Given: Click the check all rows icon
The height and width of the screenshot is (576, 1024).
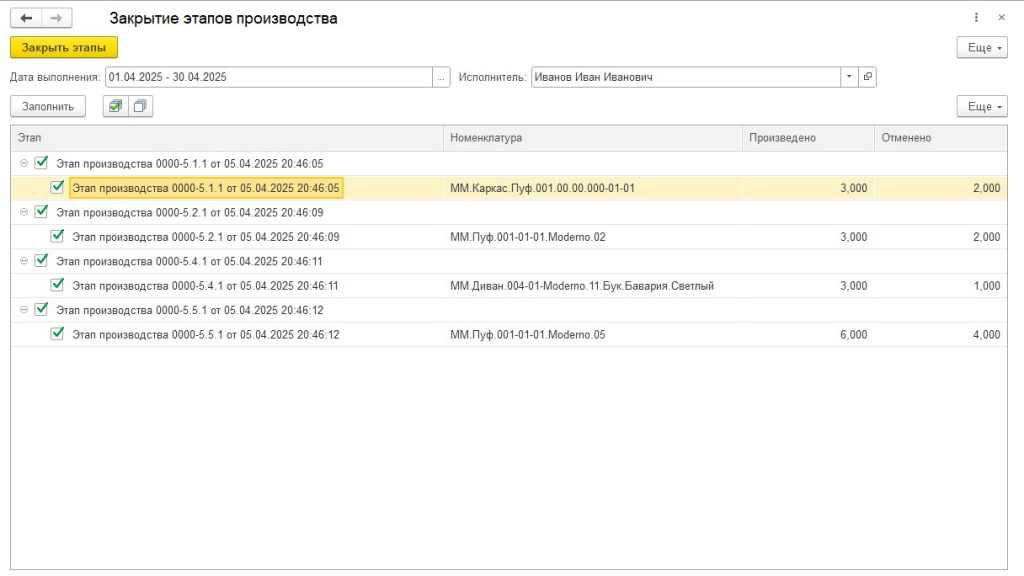Looking at the screenshot, I should (x=116, y=106).
